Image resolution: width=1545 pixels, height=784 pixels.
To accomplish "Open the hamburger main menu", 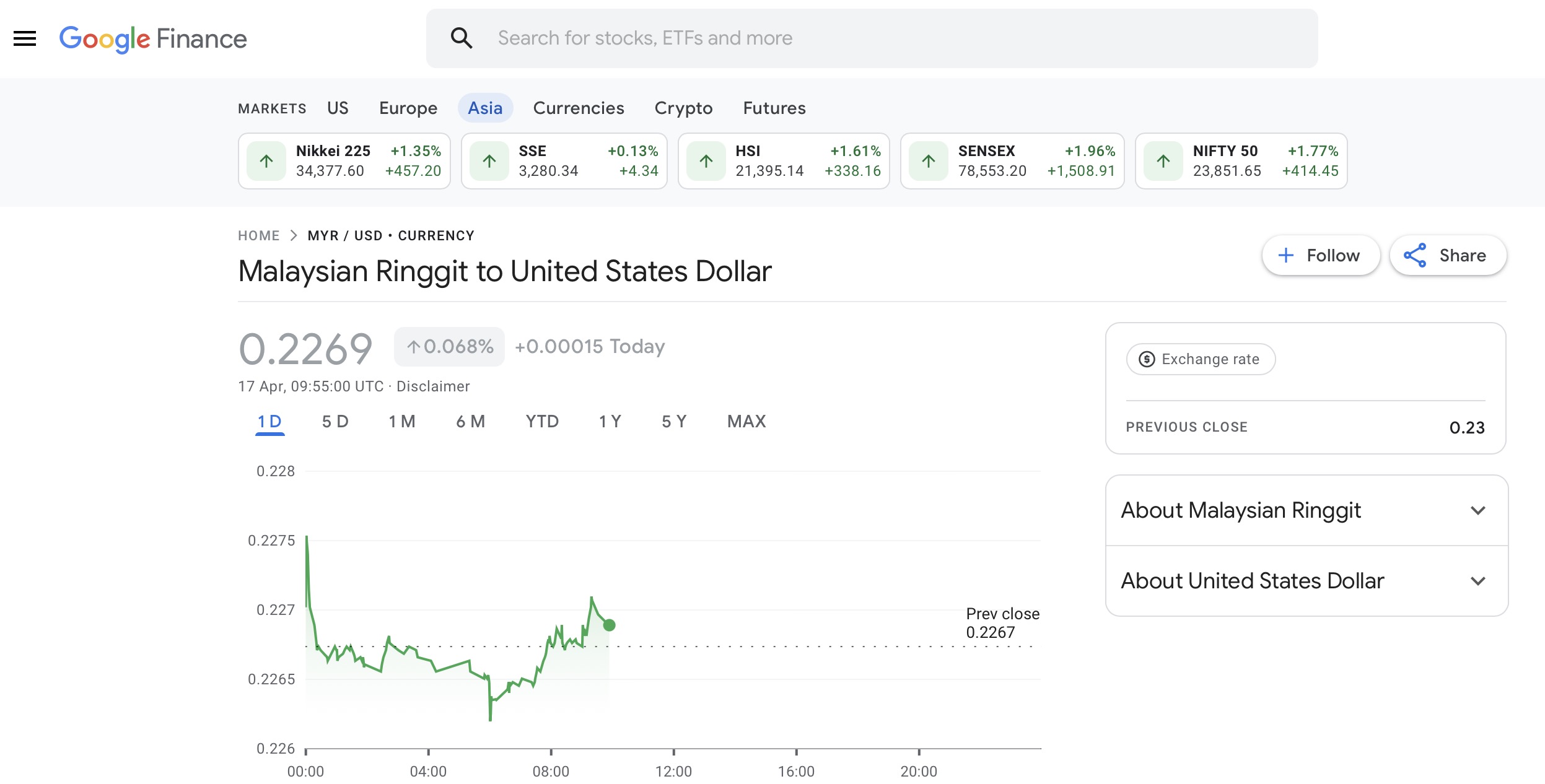I will 25,38.
